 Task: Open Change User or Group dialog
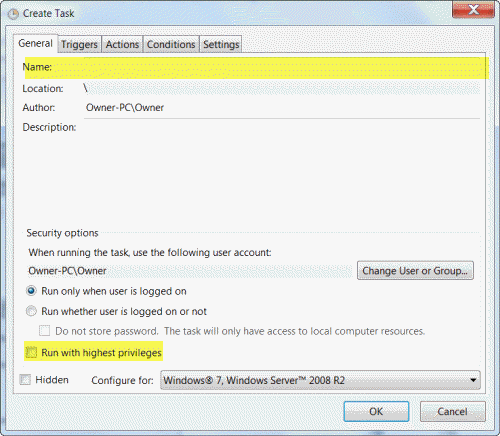pos(415,271)
